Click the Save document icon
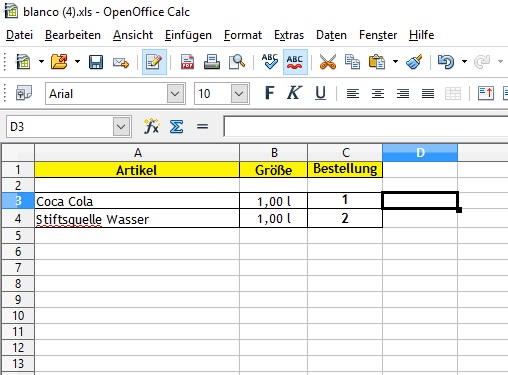 point(96,62)
